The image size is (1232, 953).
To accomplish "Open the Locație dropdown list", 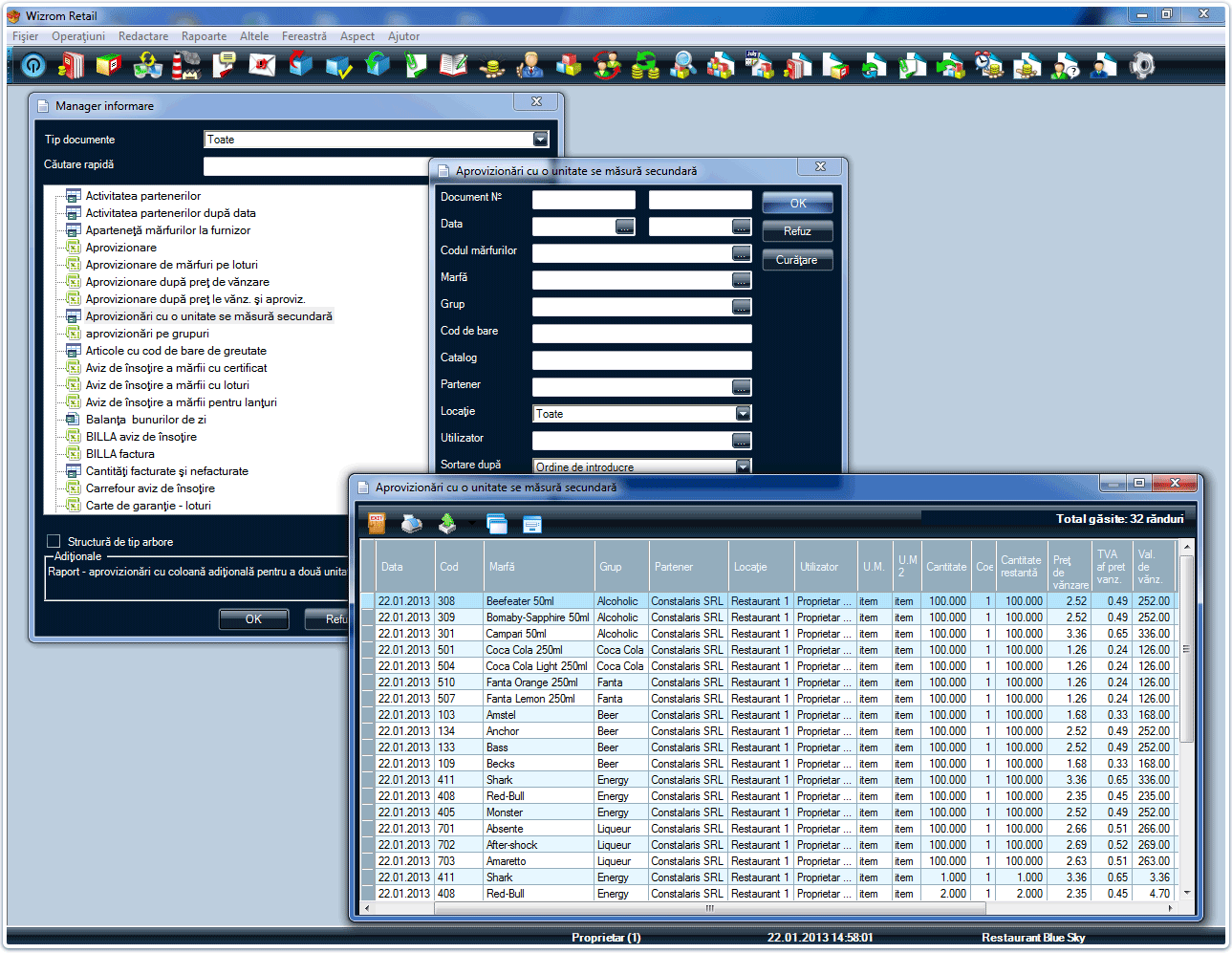I will click(x=743, y=414).
